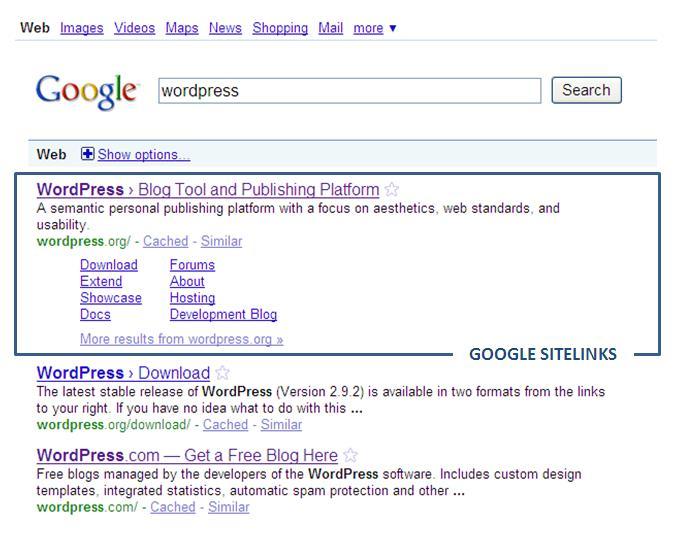677x536 pixels.
Task: Open News from the top bar
Action: point(225,28)
